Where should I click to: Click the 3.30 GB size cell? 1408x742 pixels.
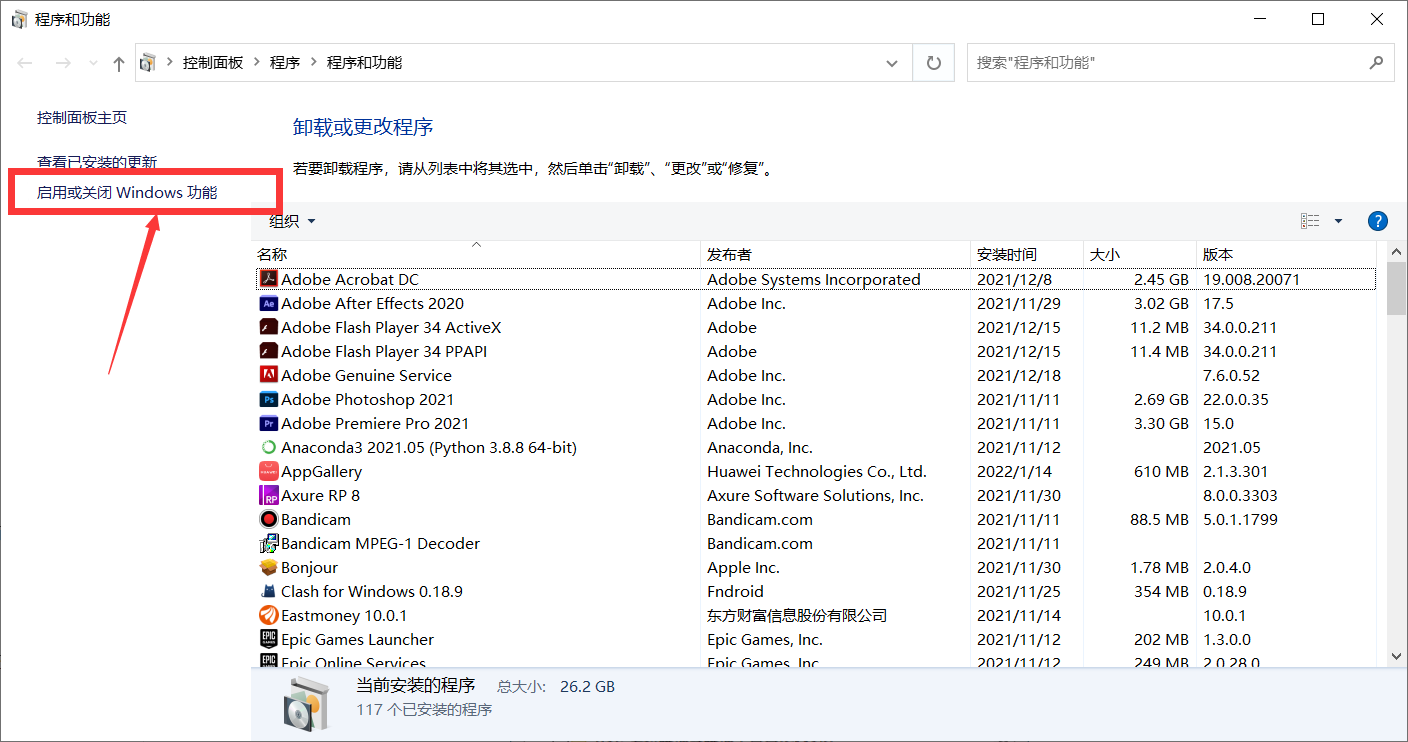[x=1161, y=423]
